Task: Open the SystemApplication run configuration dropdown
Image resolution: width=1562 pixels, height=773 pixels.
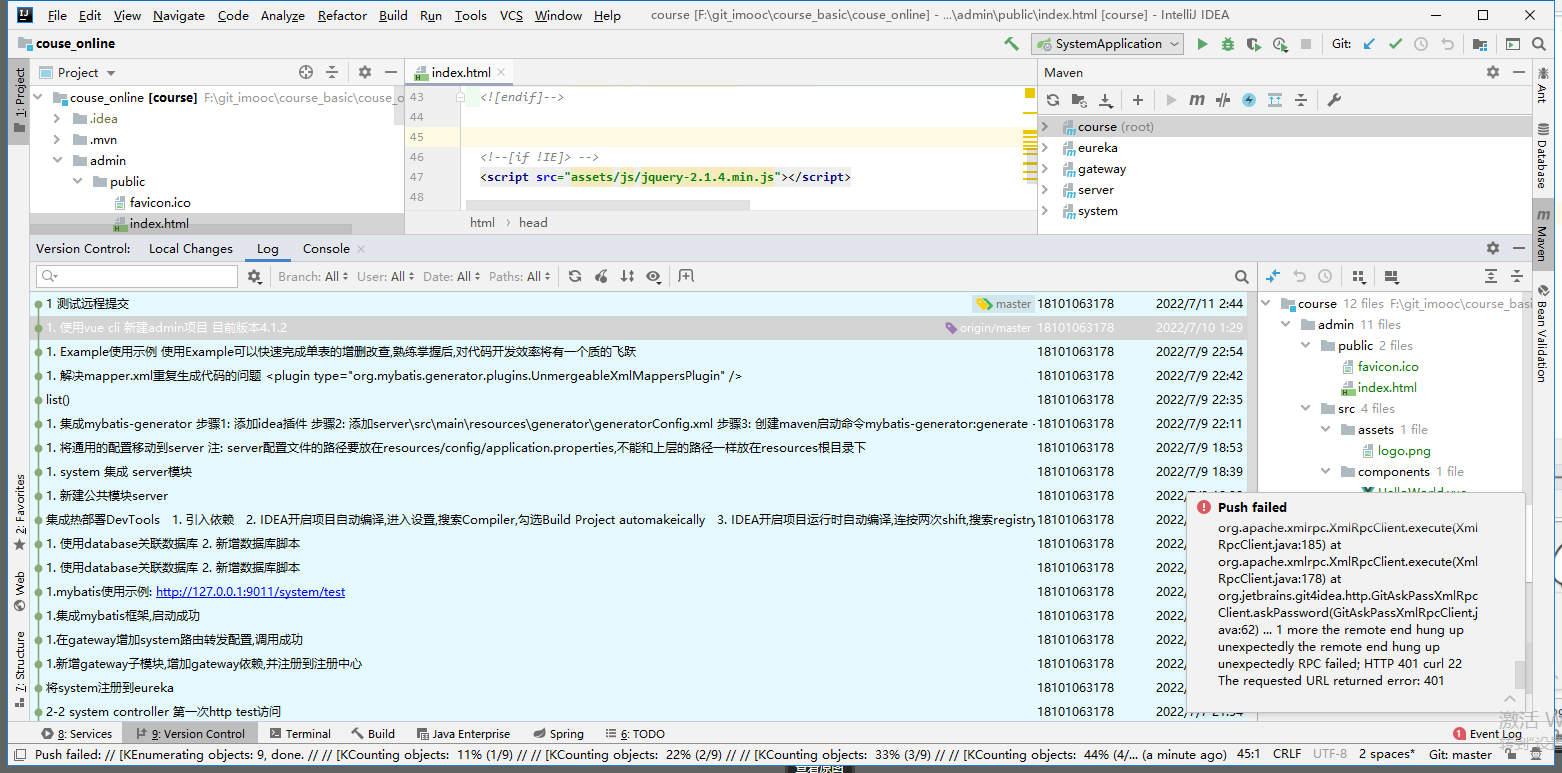Action: pyautogui.click(x=1108, y=44)
